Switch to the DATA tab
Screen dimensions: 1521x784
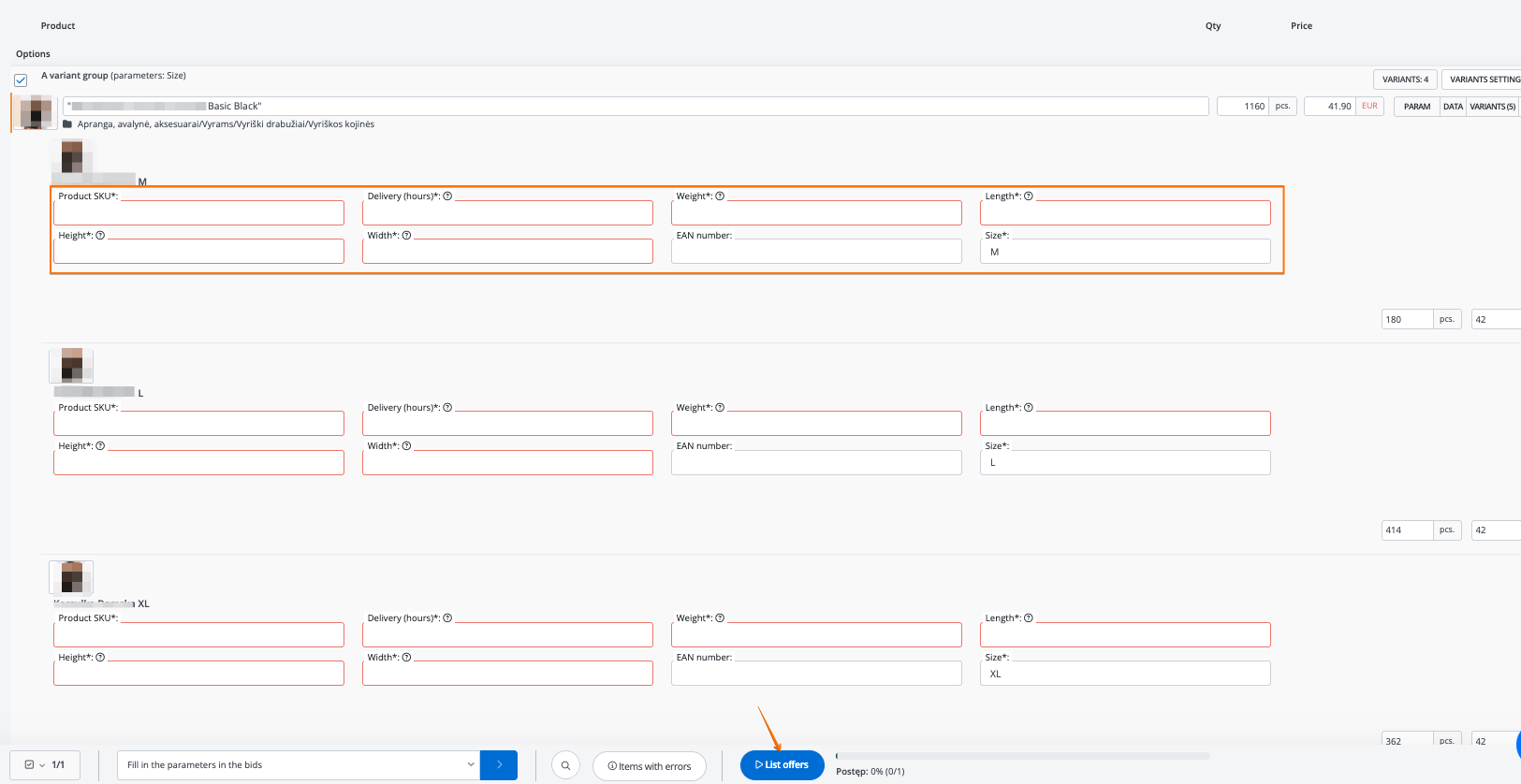tap(1453, 107)
